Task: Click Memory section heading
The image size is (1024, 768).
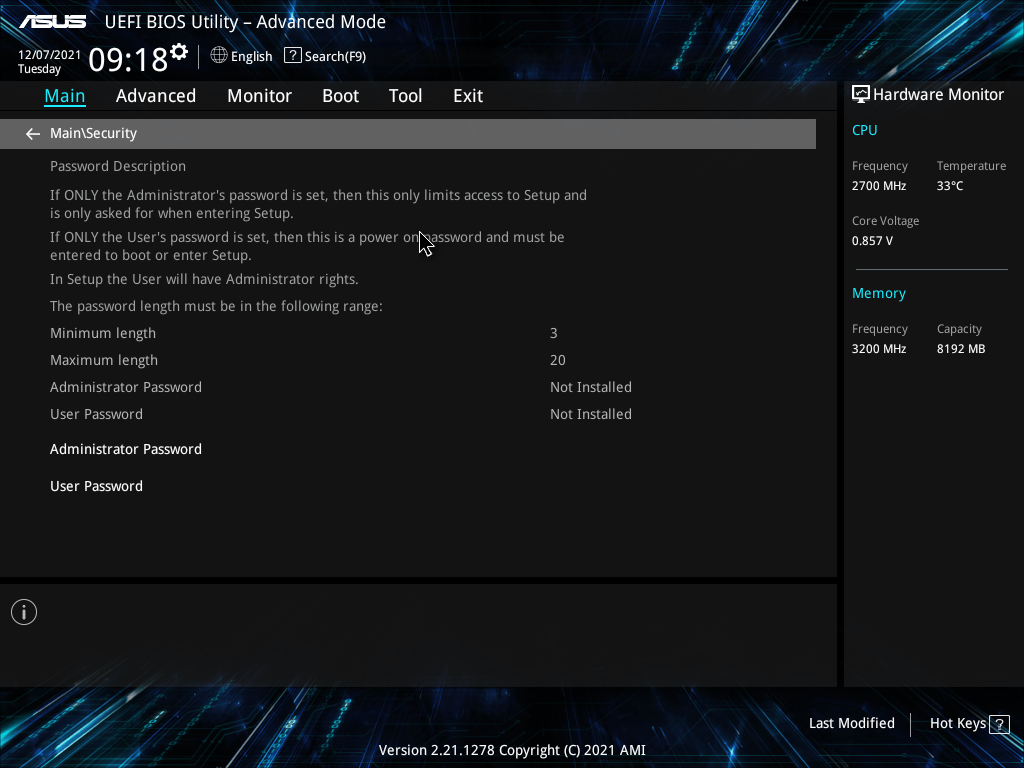Action: pos(879,293)
